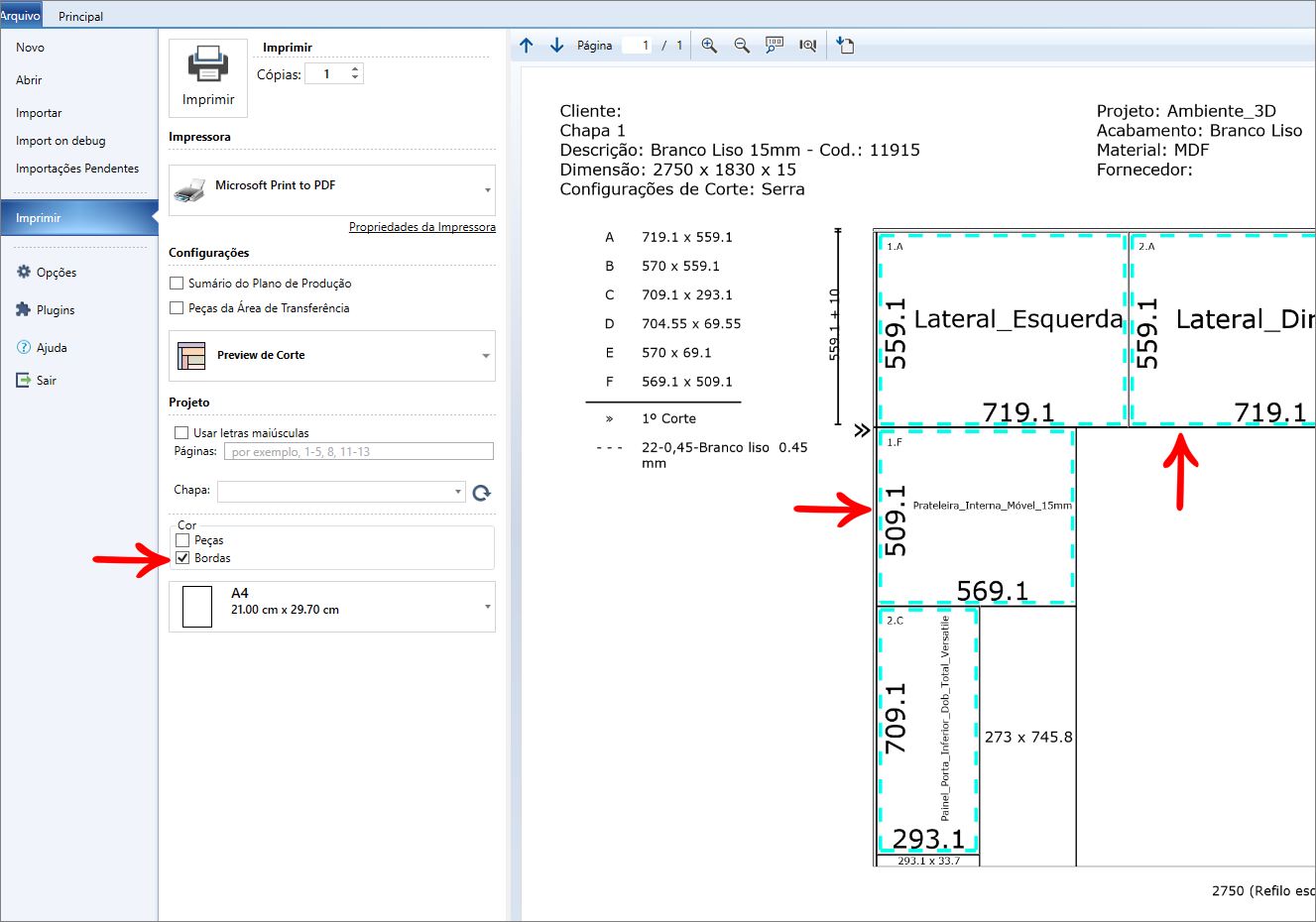Click legend row A 719.1 x 559.1

pos(669,237)
